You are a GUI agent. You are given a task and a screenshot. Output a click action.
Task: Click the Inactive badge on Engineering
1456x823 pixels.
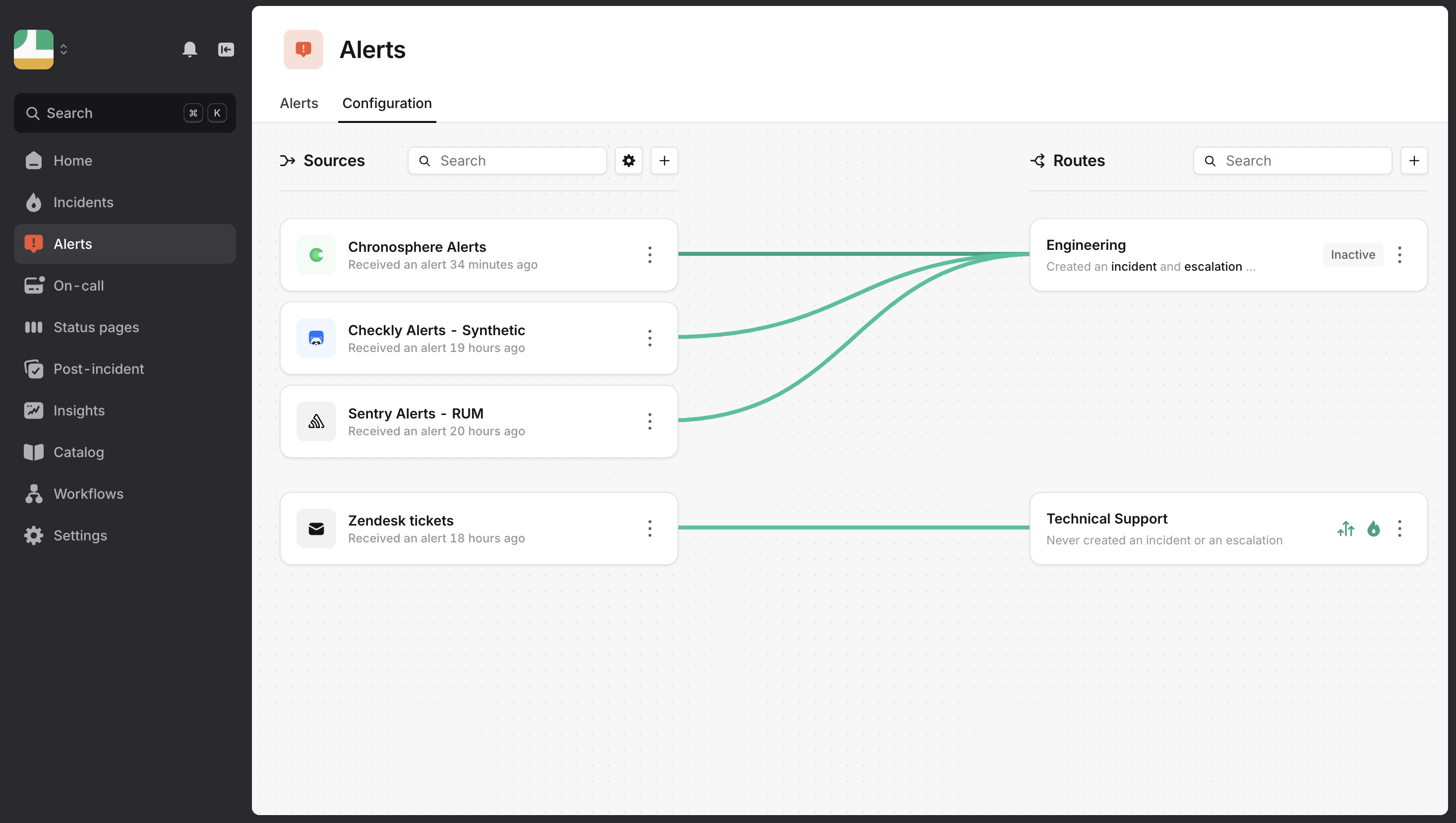[x=1352, y=255]
